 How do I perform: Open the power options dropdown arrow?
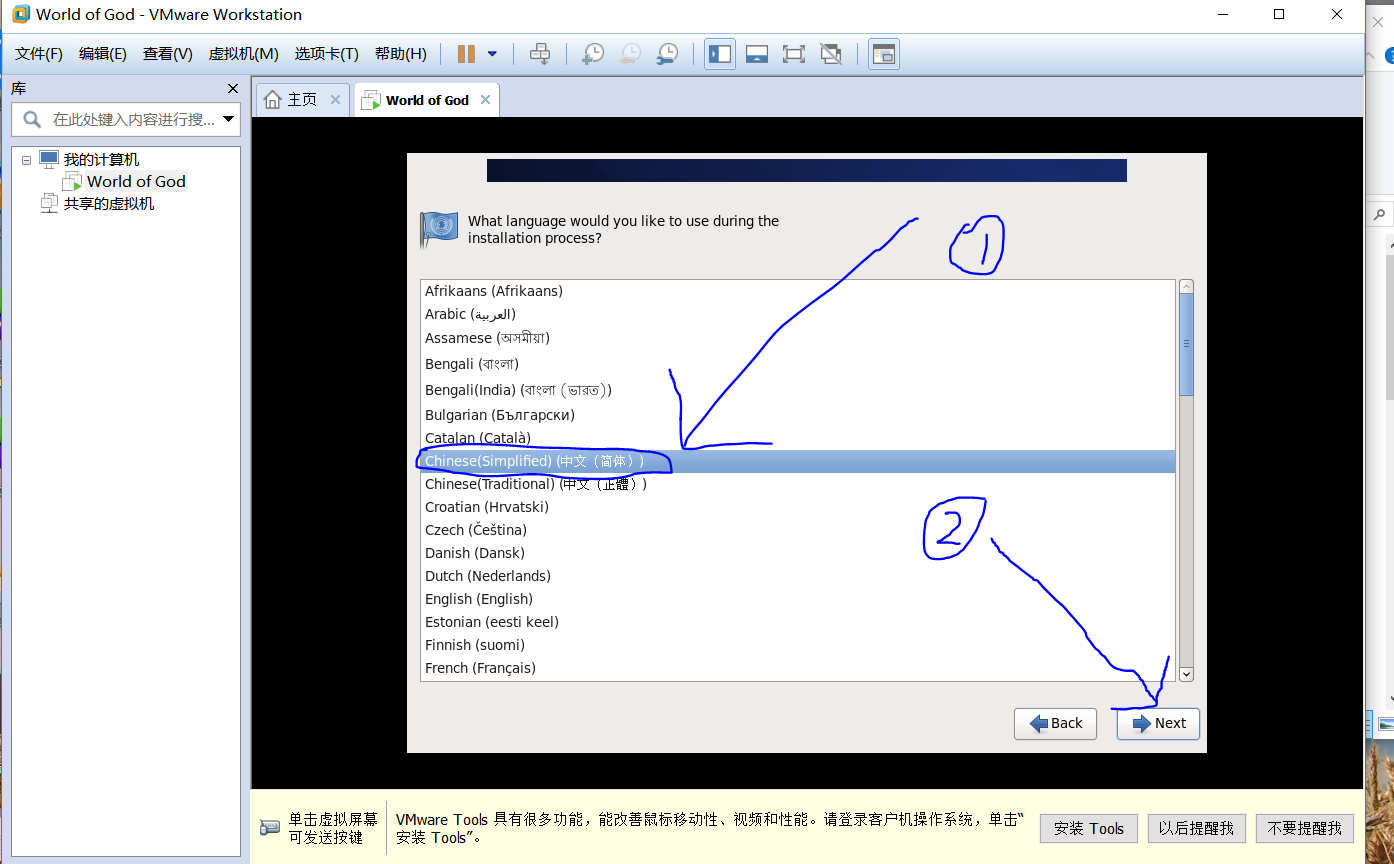[492, 54]
